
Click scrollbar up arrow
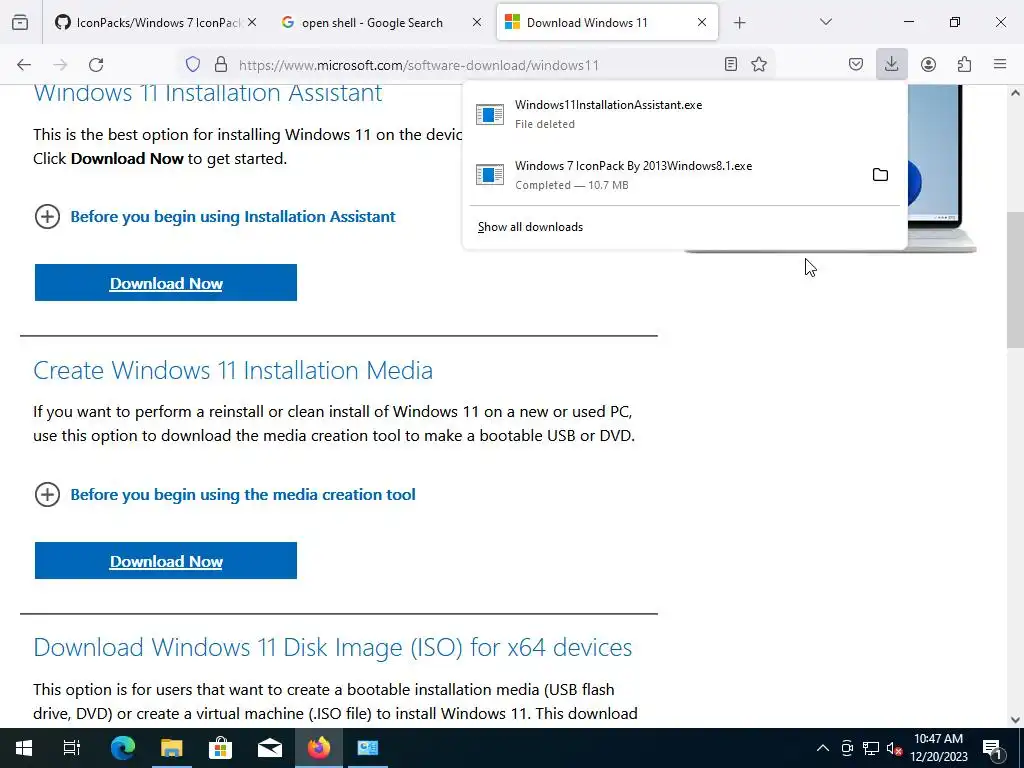1015,93
